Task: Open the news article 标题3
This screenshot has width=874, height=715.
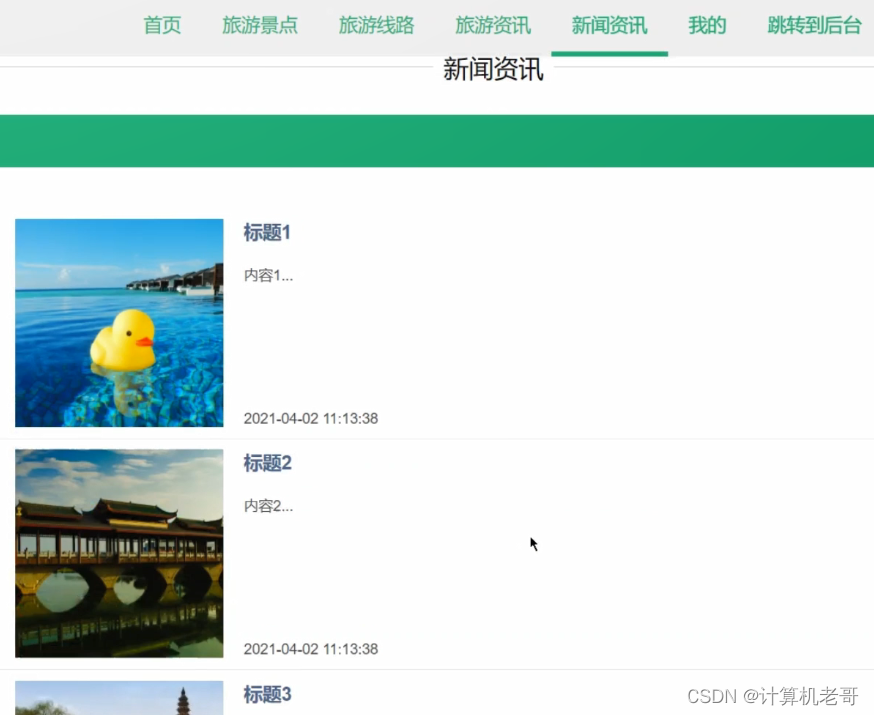Action: click(x=266, y=695)
